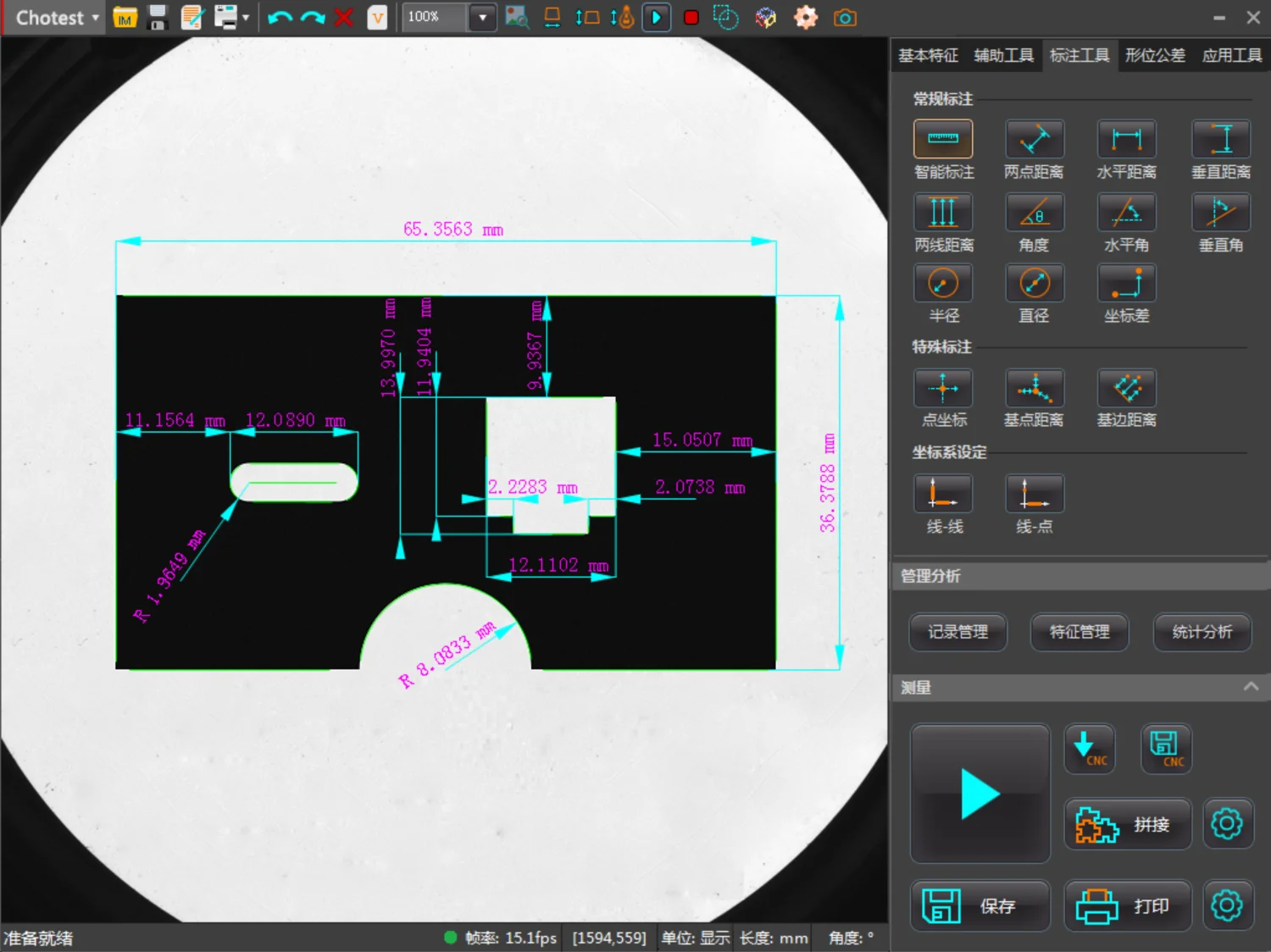Click the 记录管理 button

pyautogui.click(x=957, y=632)
